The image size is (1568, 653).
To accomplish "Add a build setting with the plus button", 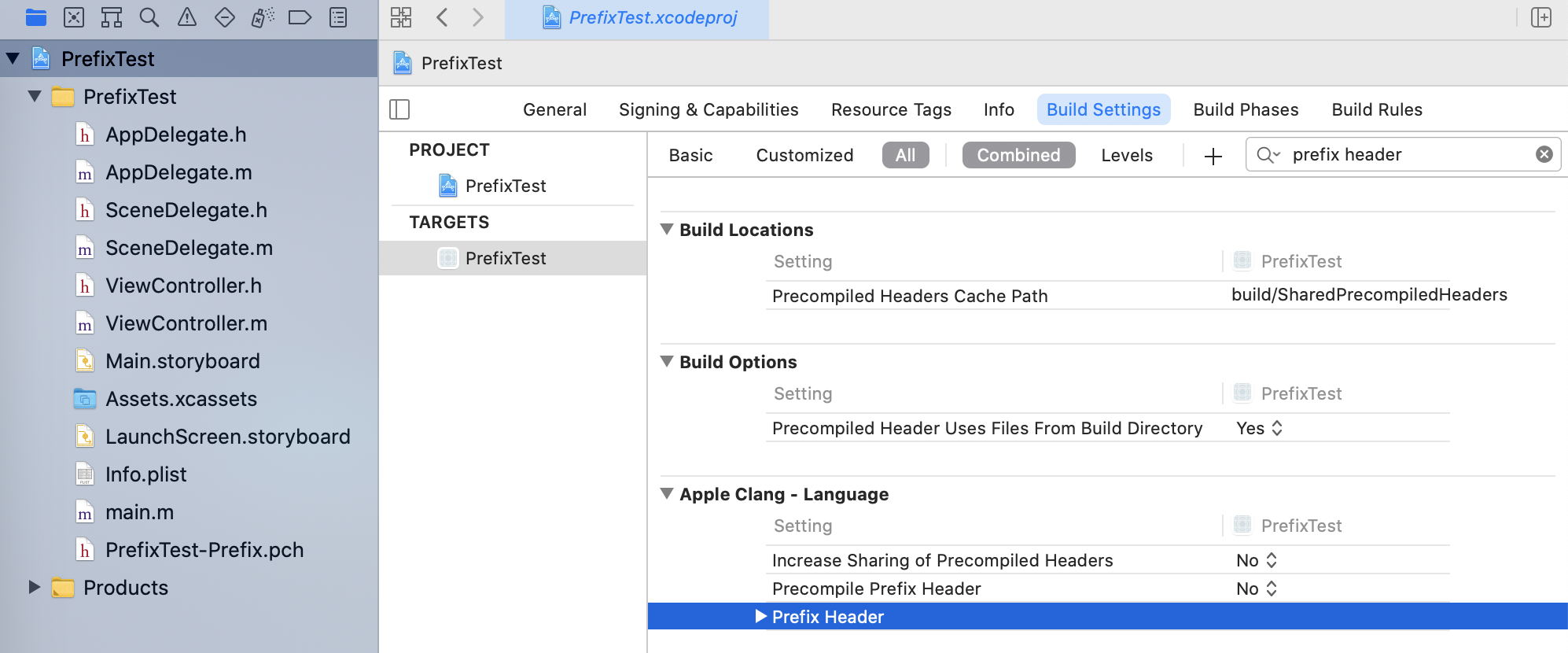I will [x=1213, y=156].
